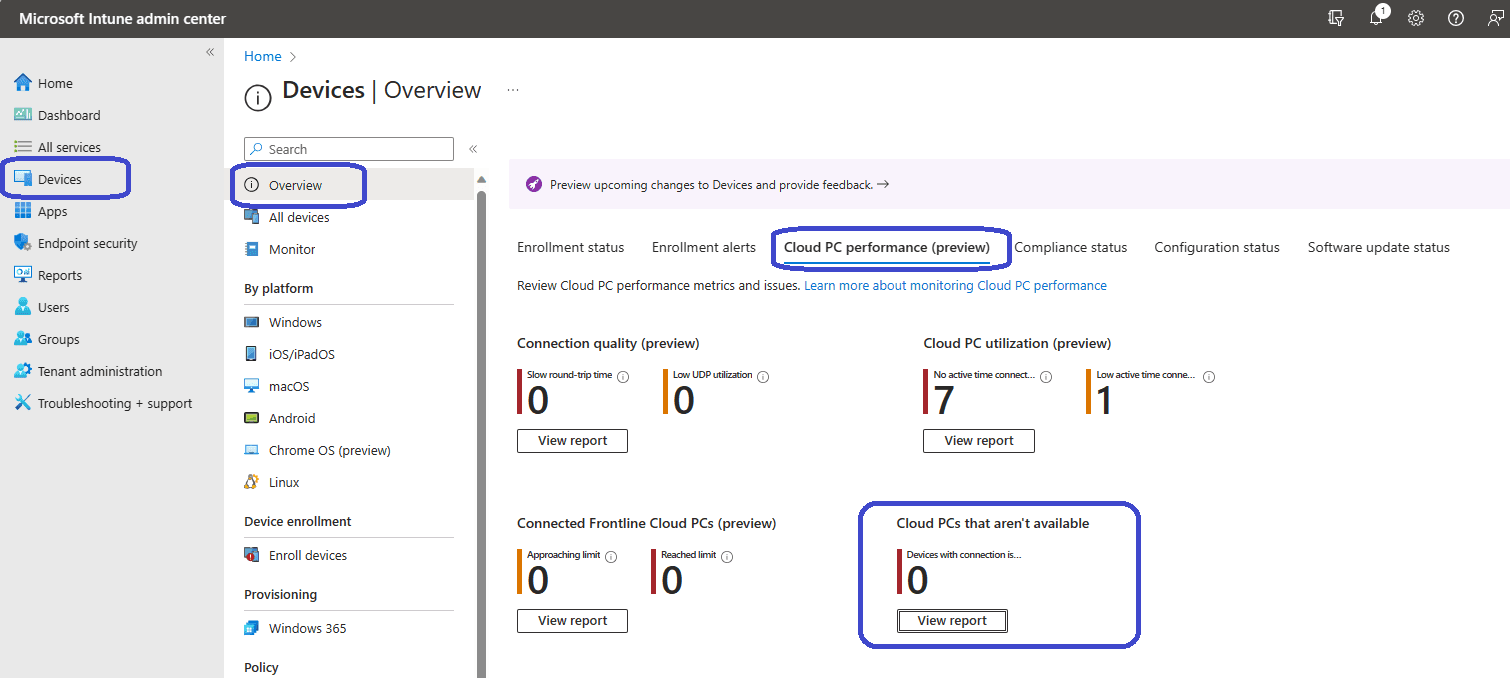
Task: View report under Cloud PC utilization
Action: coord(978,441)
